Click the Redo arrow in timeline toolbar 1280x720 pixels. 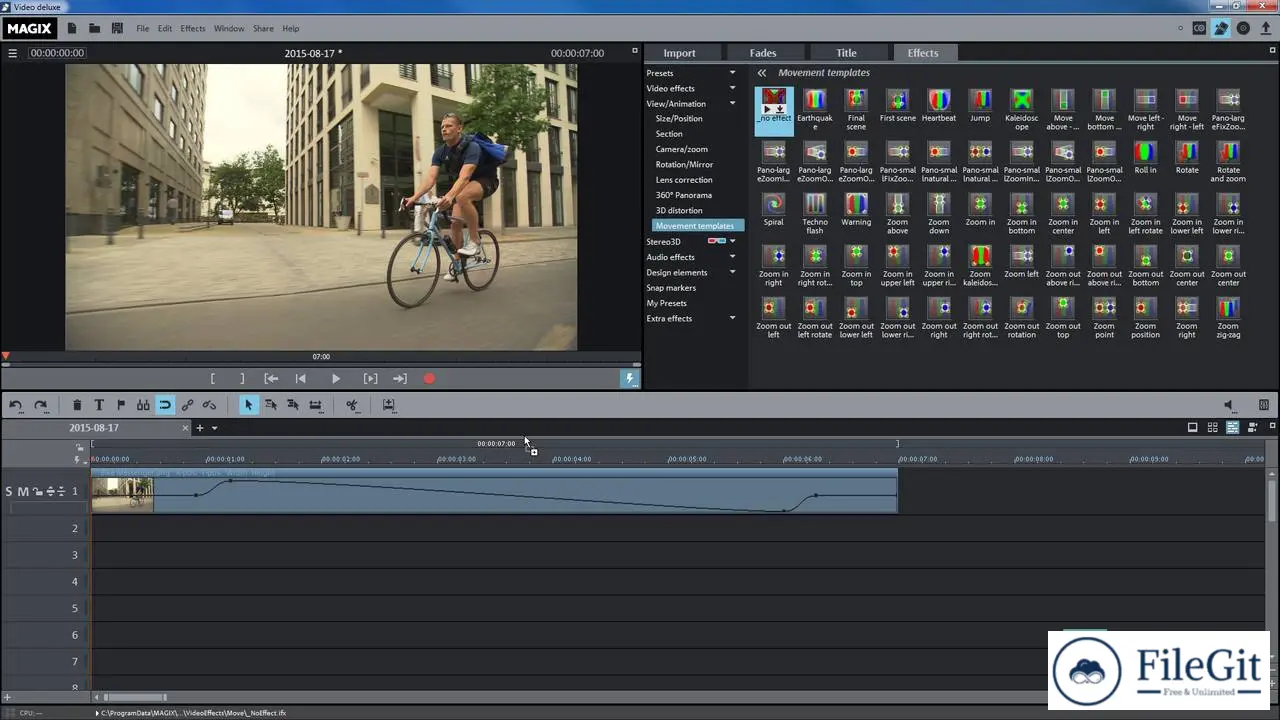[41, 405]
